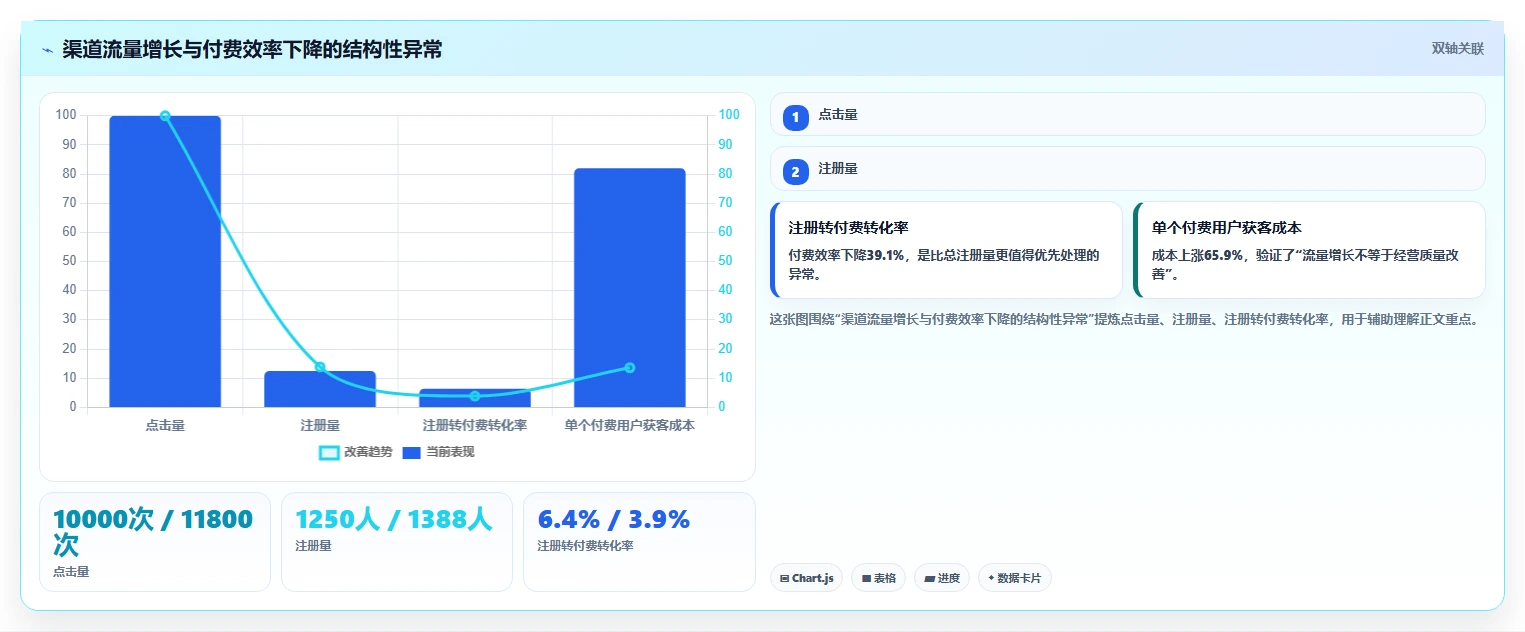This screenshot has width=1525, height=632.
Task: Toggle the 当前表现 legend entry
Action: tap(438, 452)
